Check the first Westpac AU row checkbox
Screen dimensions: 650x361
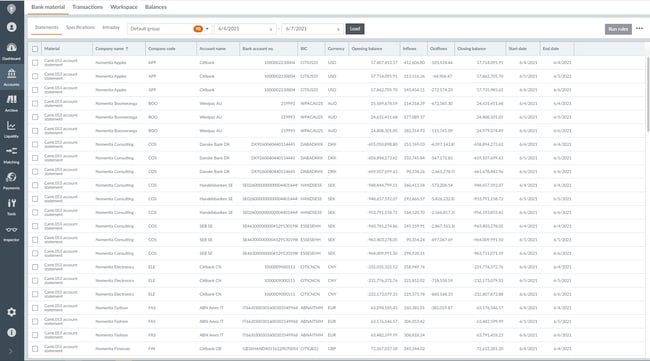35,104
